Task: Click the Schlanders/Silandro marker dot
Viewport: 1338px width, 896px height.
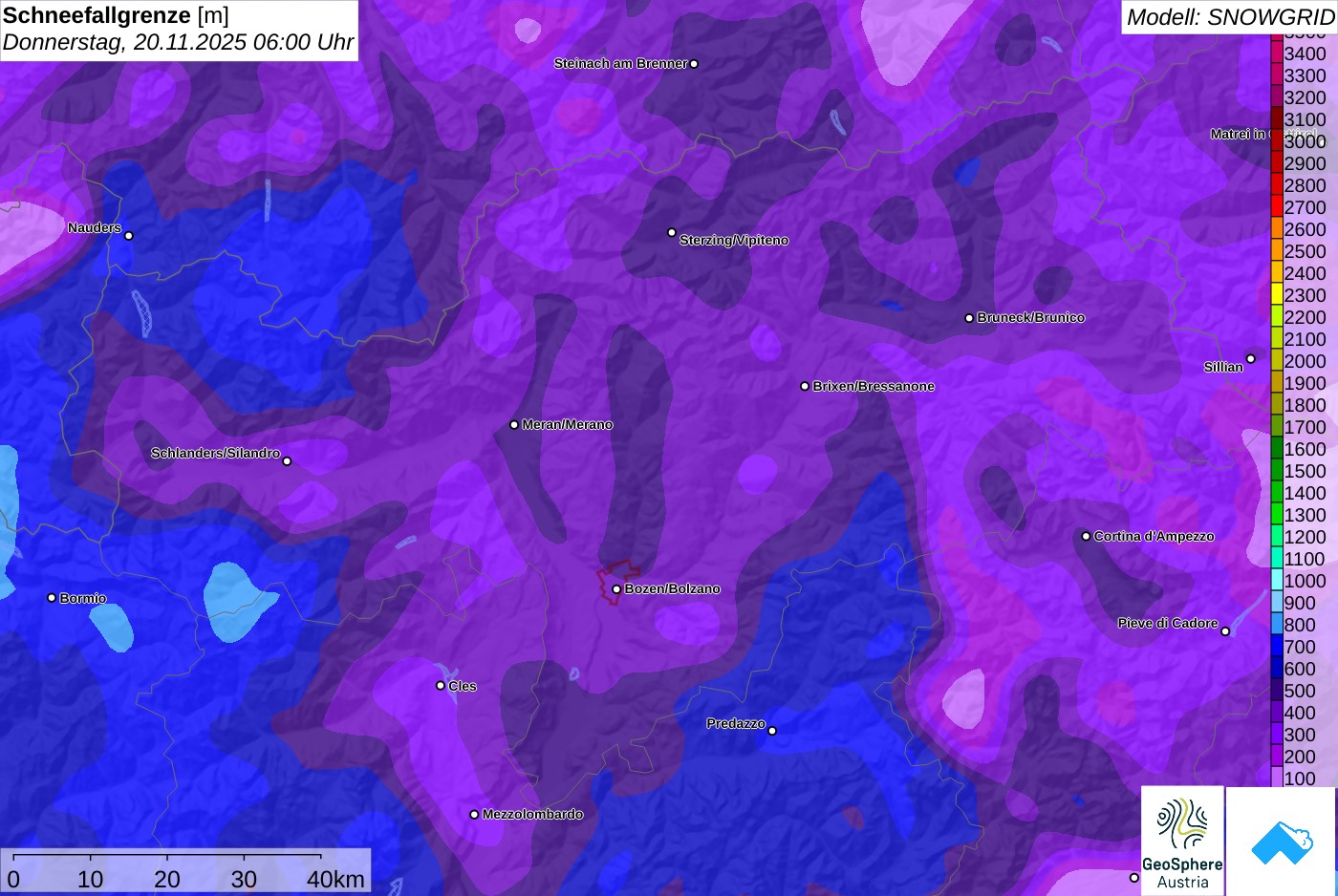Action: (287, 461)
